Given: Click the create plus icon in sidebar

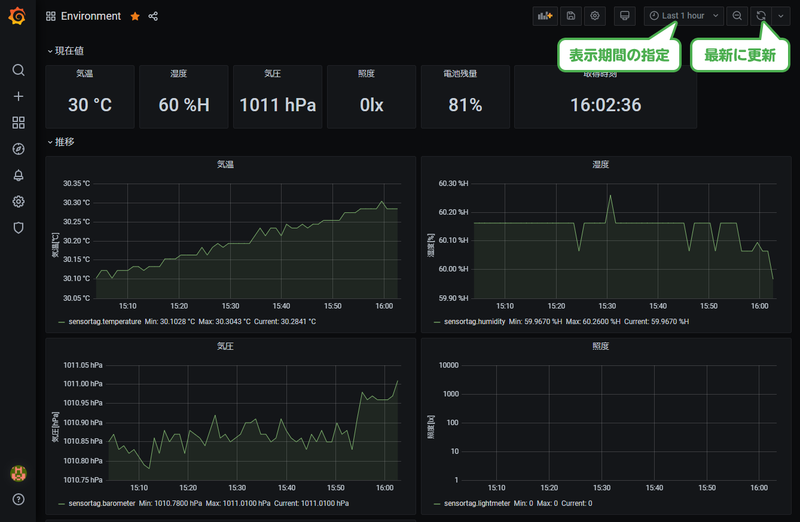Looking at the screenshot, I should [x=18, y=96].
